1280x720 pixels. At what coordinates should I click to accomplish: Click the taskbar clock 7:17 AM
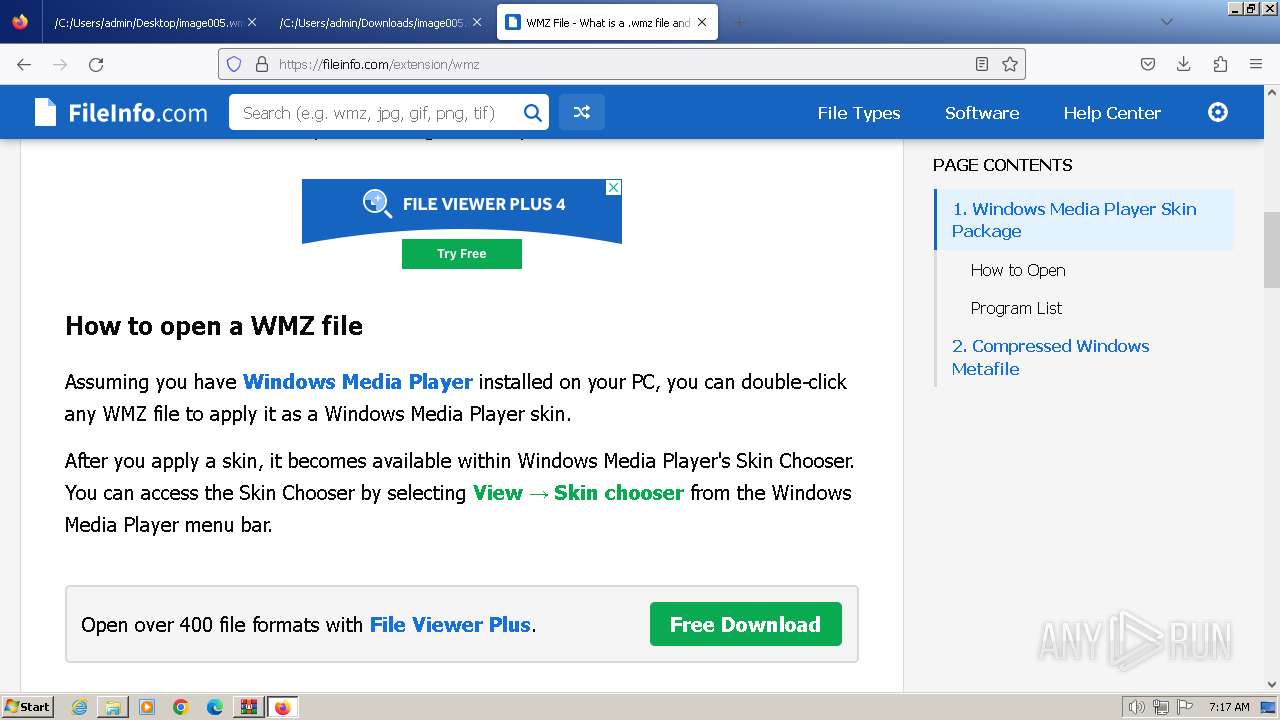tap(1229, 707)
